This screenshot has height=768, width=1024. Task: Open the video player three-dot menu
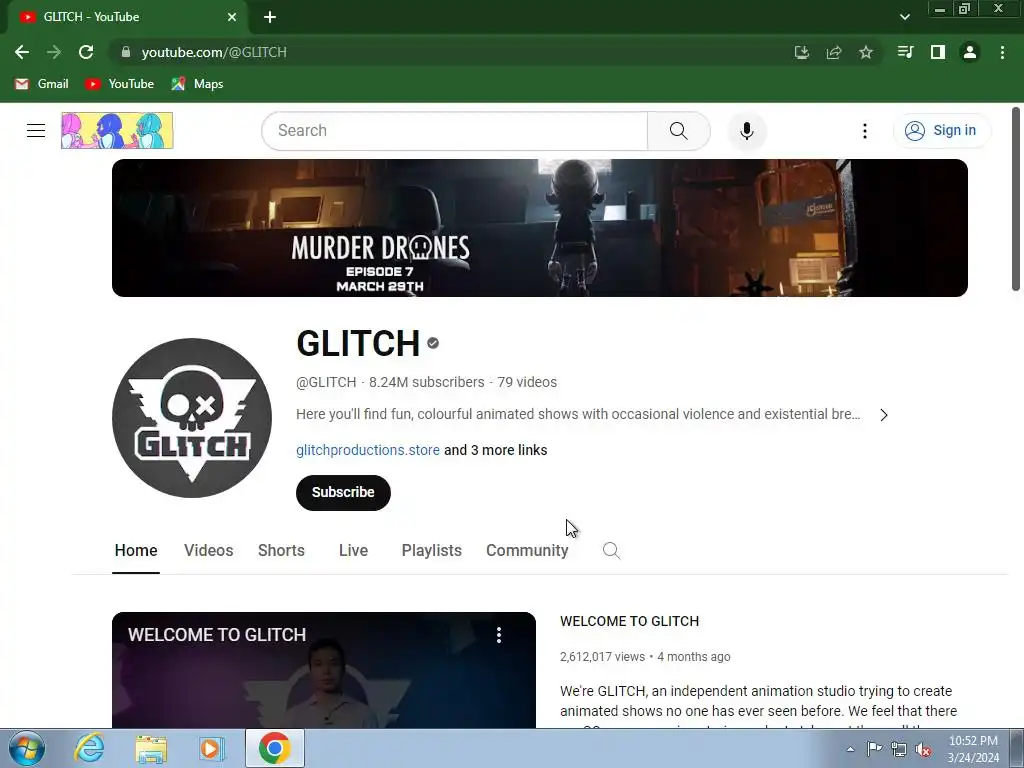click(x=499, y=635)
